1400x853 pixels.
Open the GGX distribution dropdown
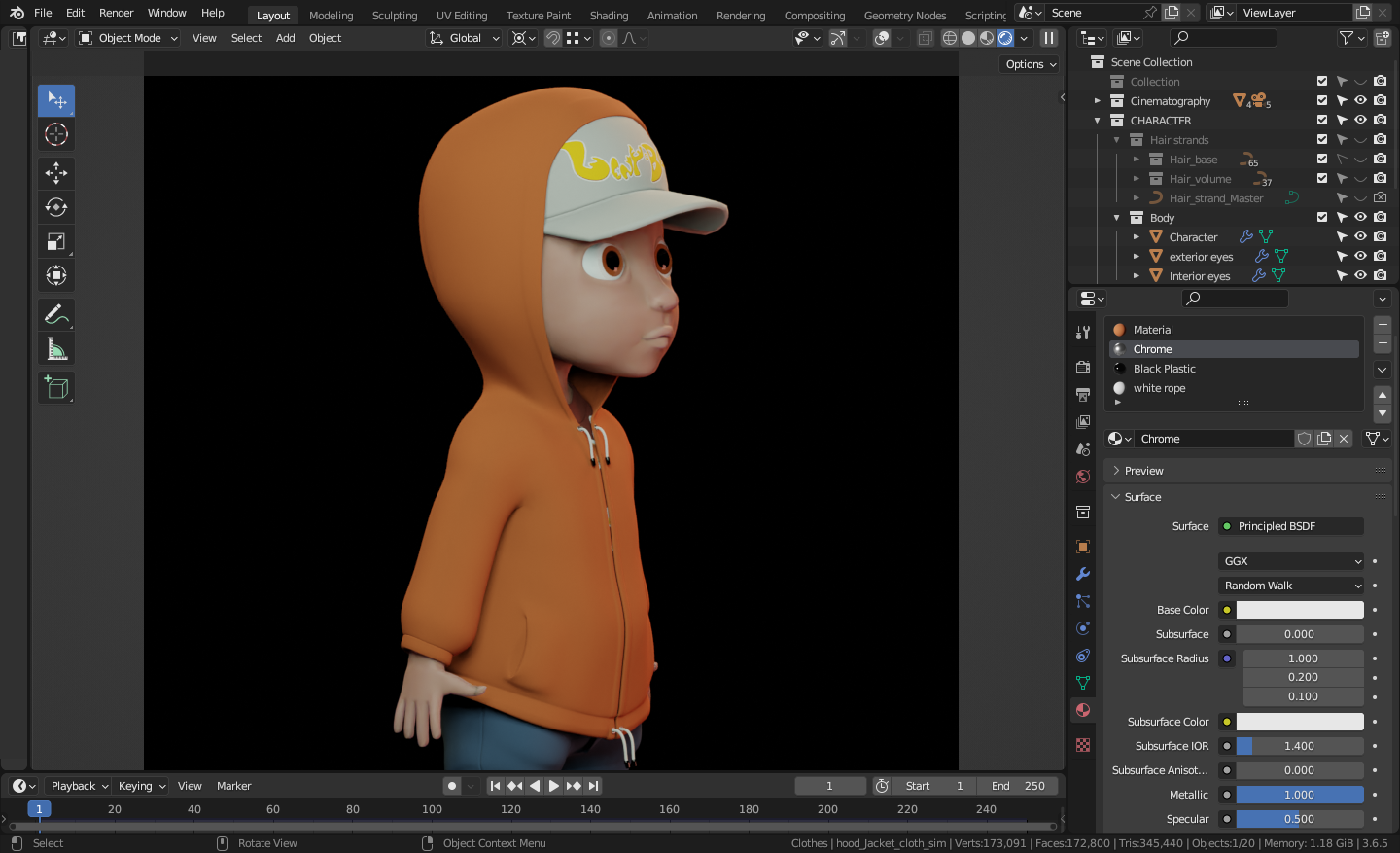point(1291,561)
